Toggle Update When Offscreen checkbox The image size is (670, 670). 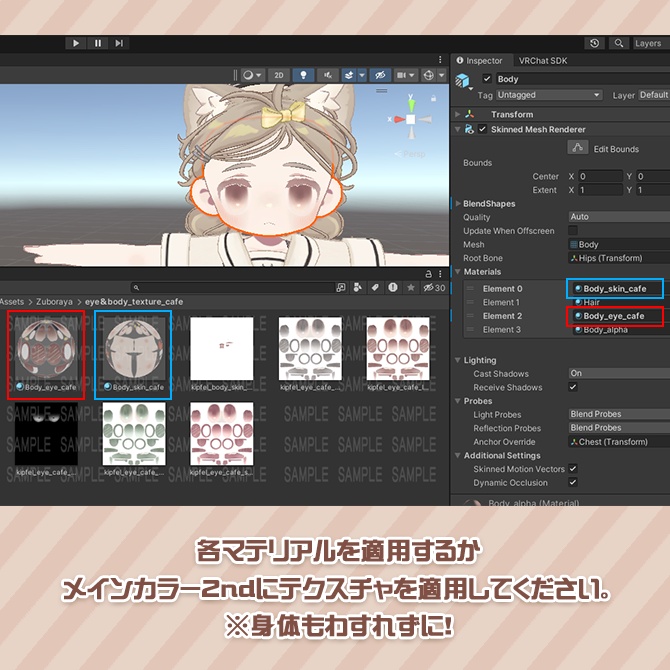[x=573, y=231]
